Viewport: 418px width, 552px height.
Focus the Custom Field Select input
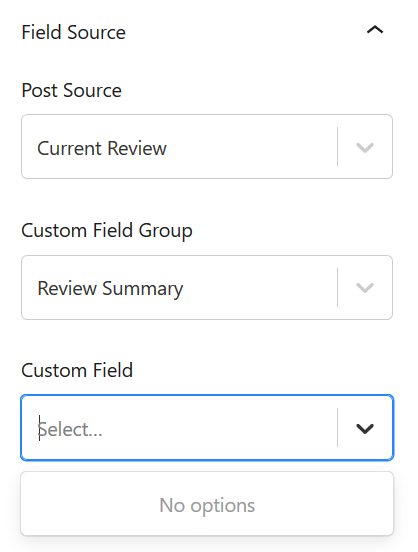click(207, 428)
